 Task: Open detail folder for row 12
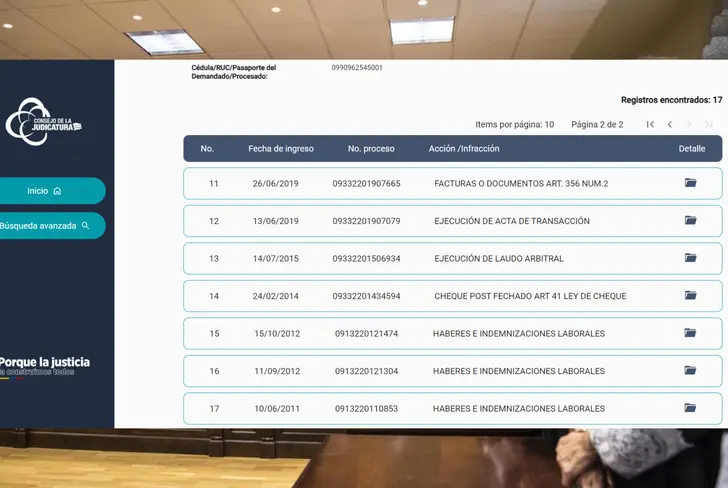pos(690,220)
